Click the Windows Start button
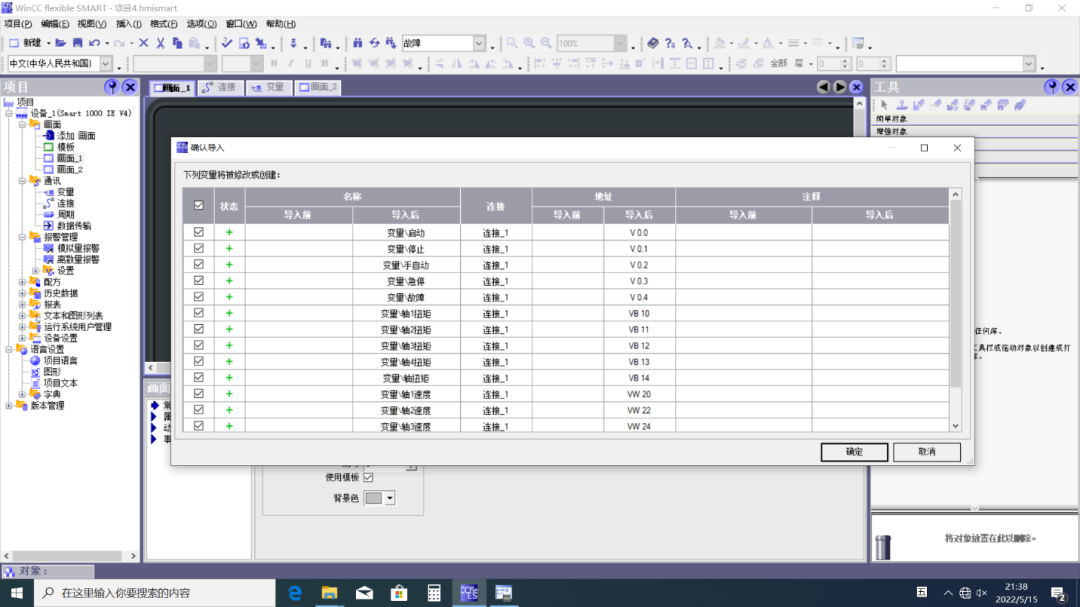The width and height of the screenshot is (1080, 607). pyautogui.click(x=17, y=593)
